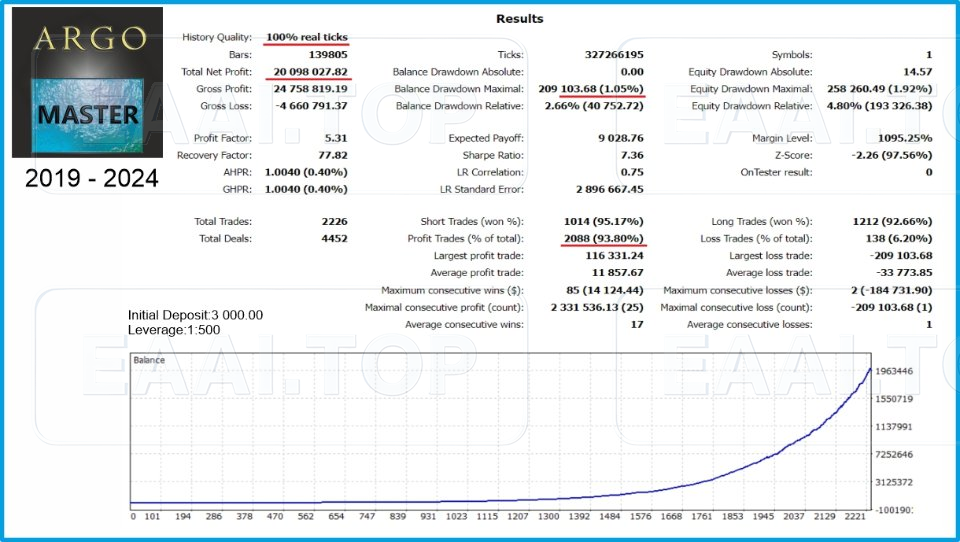The width and height of the screenshot is (960, 542).
Task: Select the Total Net Profit value 20 098 027.82
Action: [309, 72]
